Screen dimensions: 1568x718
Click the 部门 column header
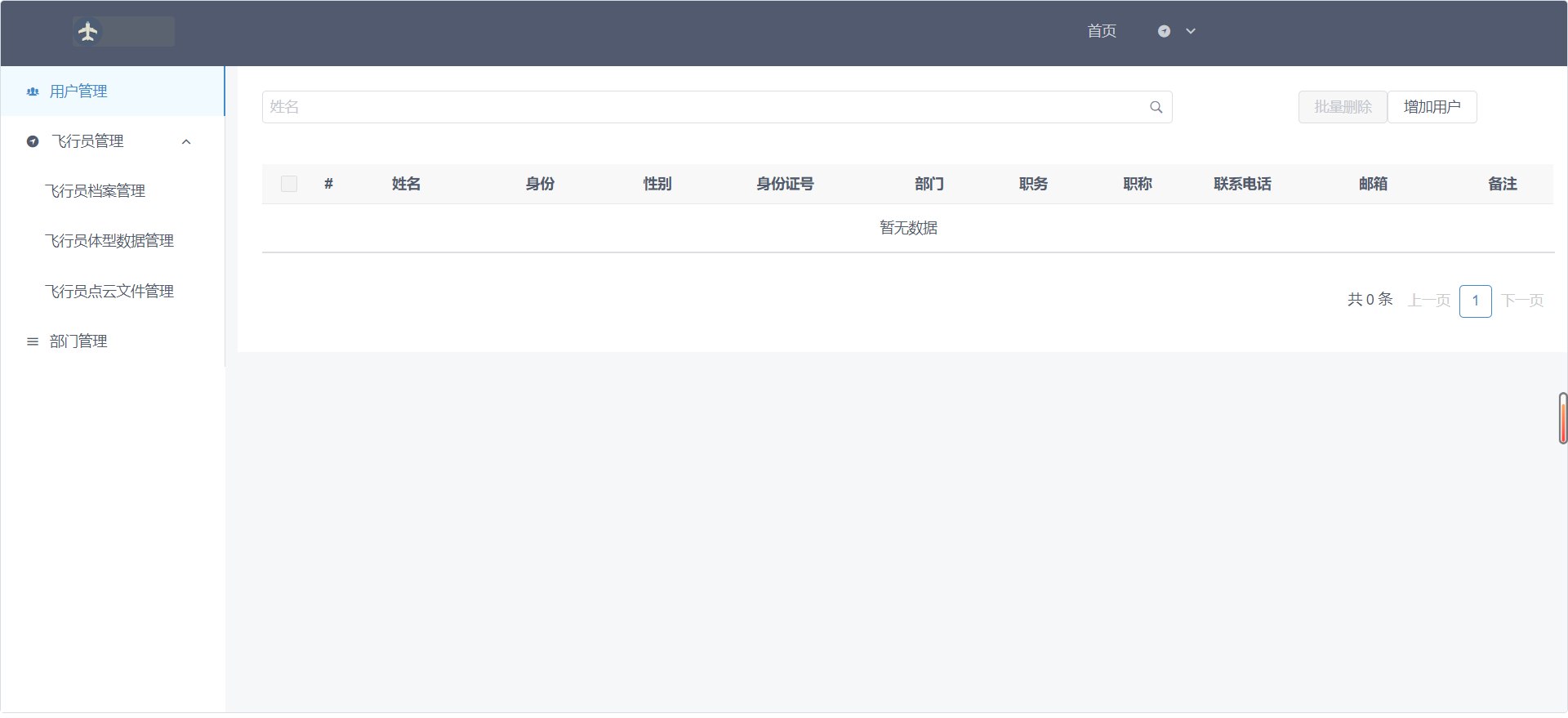929,184
